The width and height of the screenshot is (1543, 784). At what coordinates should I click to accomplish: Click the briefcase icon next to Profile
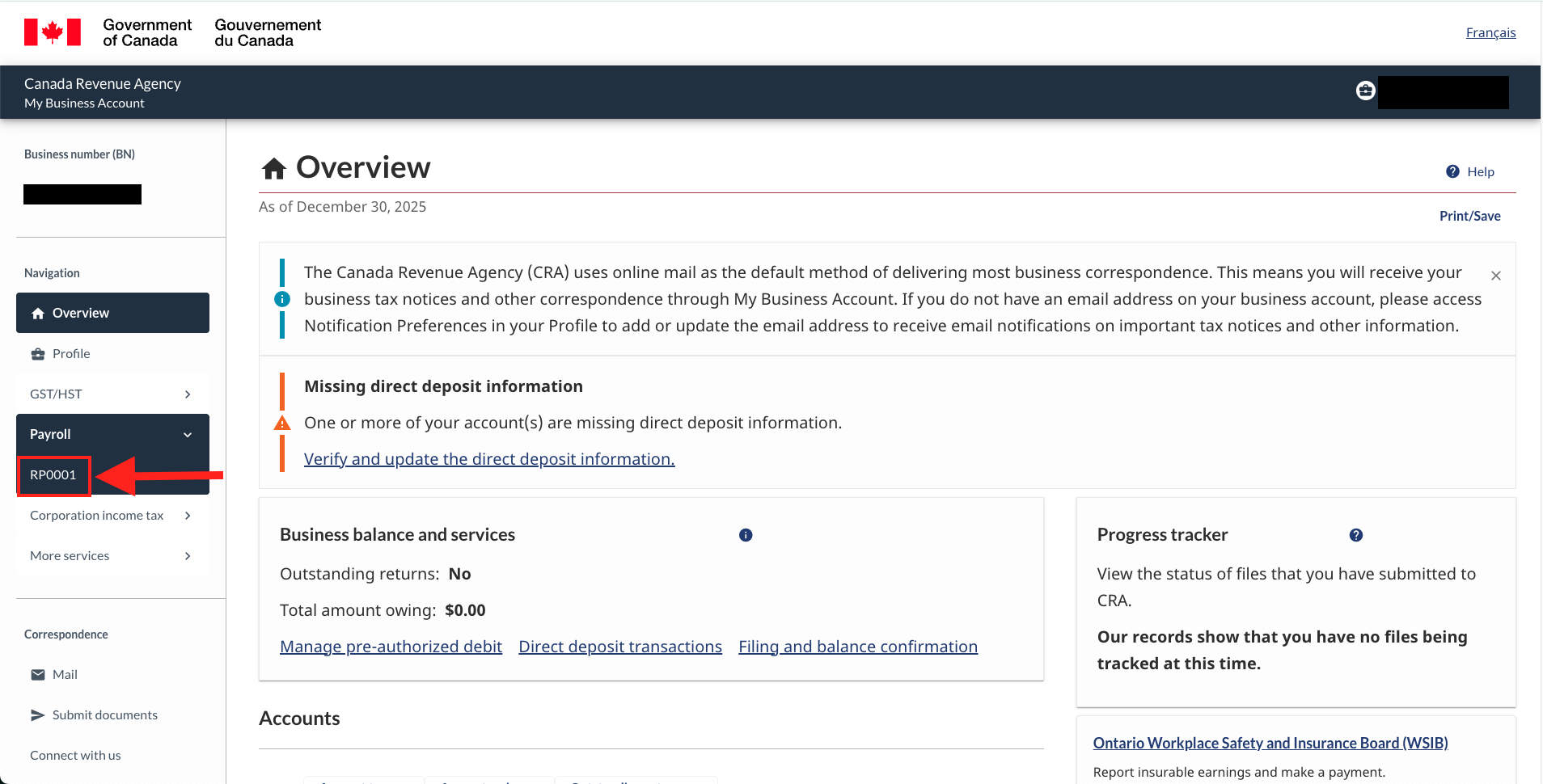point(38,354)
